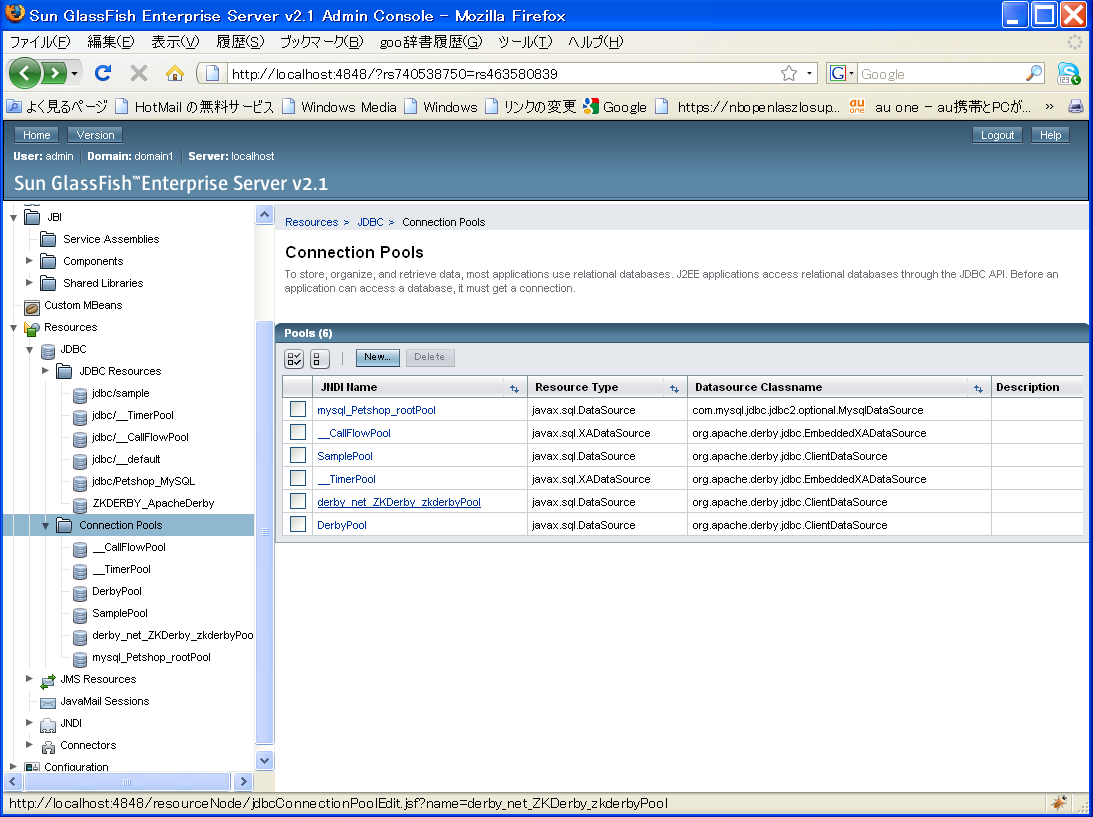This screenshot has width=1093, height=817.
Task: Open the Help button in console header
Action: click(x=1050, y=135)
